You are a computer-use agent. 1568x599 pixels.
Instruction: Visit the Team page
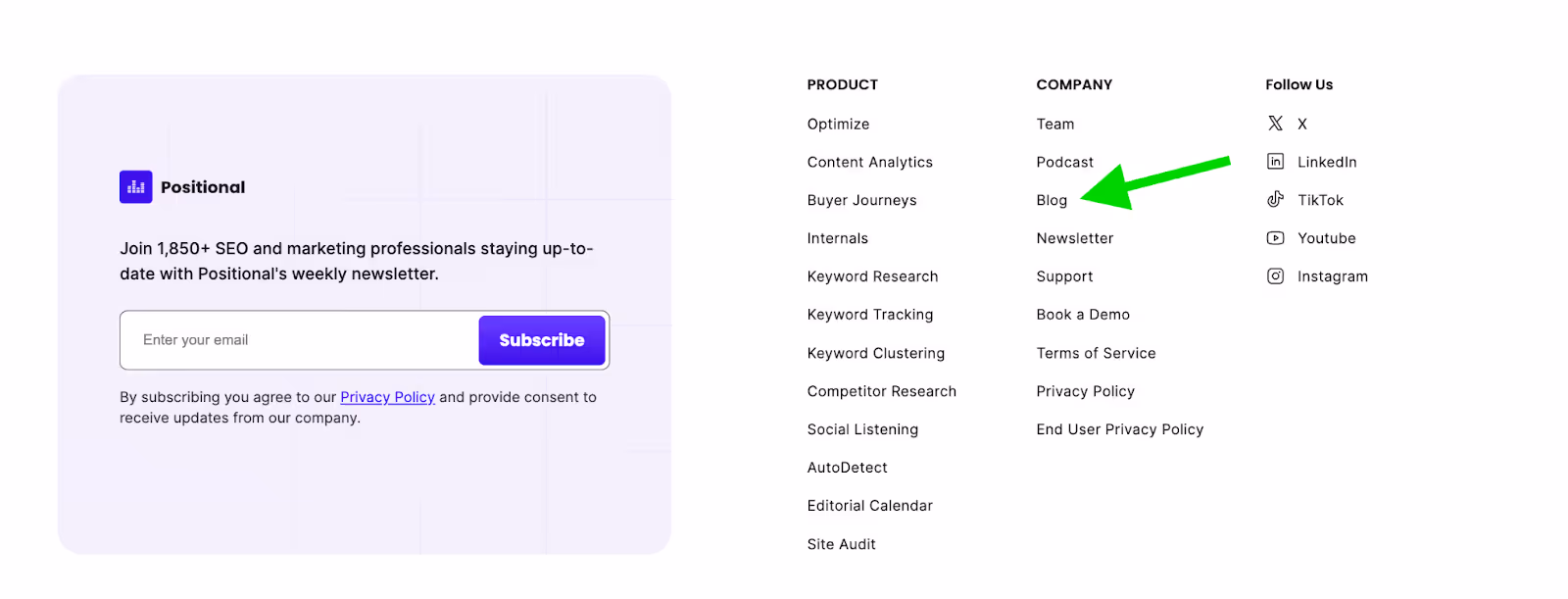(1055, 124)
